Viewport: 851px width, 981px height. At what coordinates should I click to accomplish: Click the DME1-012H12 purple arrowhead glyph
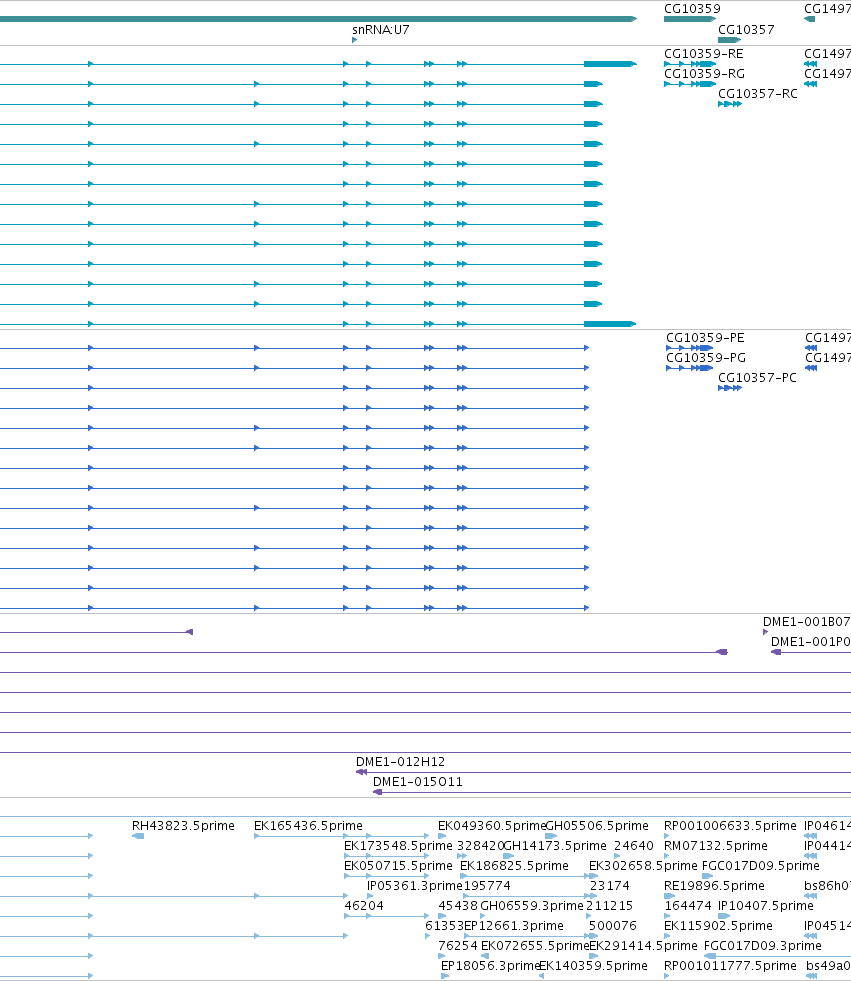(x=361, y=772)
